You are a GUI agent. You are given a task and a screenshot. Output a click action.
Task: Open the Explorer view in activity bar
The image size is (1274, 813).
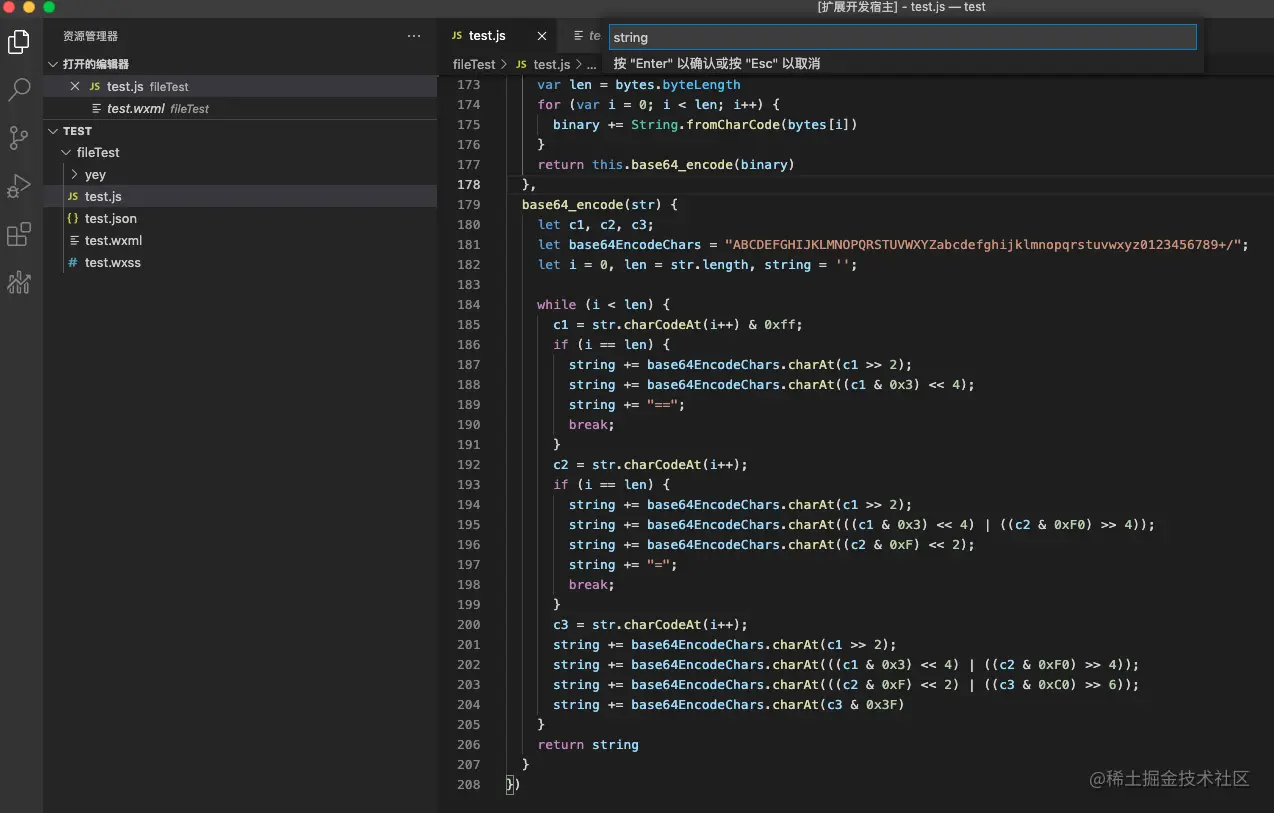19,42
